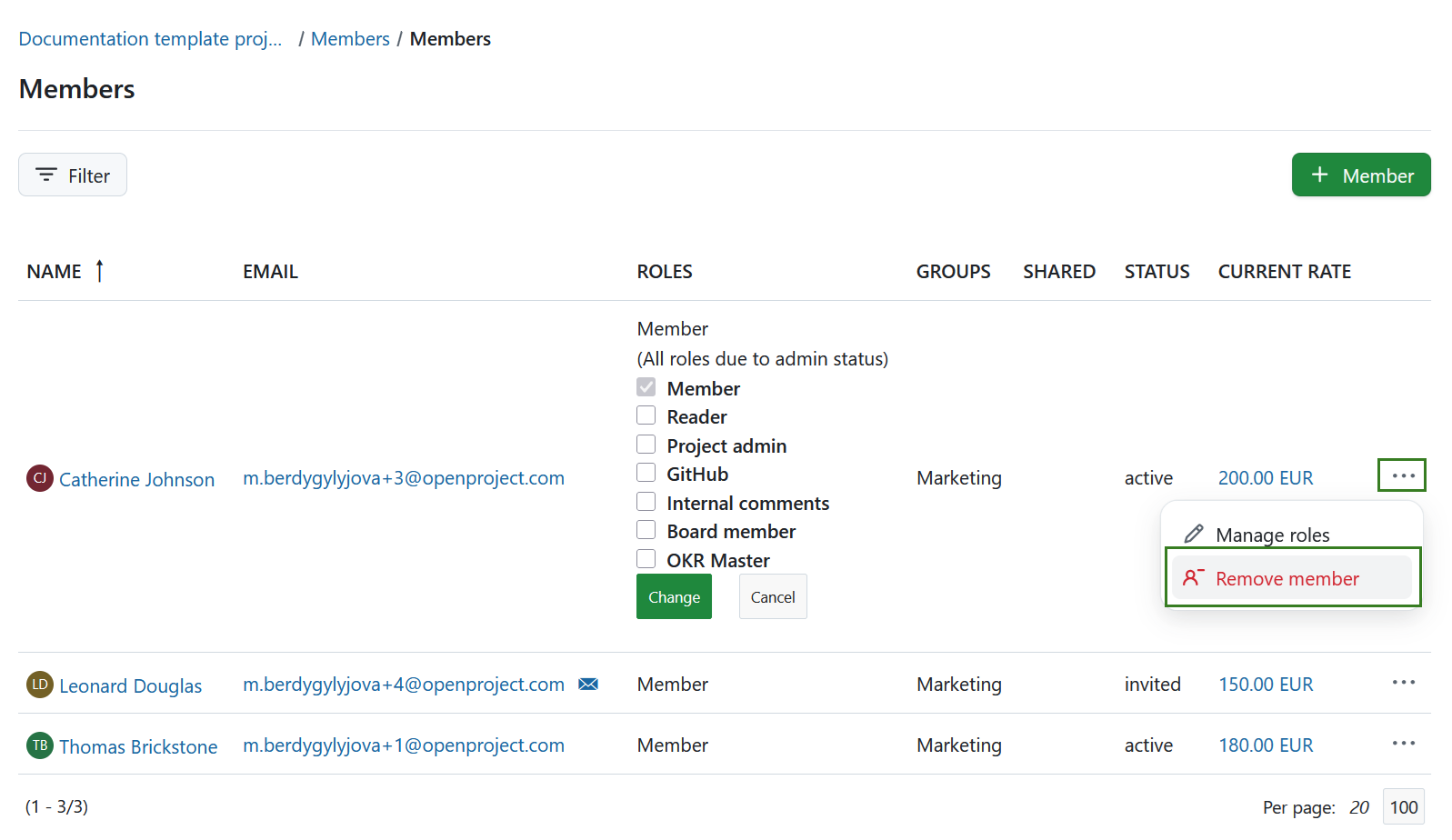Click the envelope icon beside Leonard Douglas's email
1452x840 pixels.
pyautogui.click(x=588, y=684)
